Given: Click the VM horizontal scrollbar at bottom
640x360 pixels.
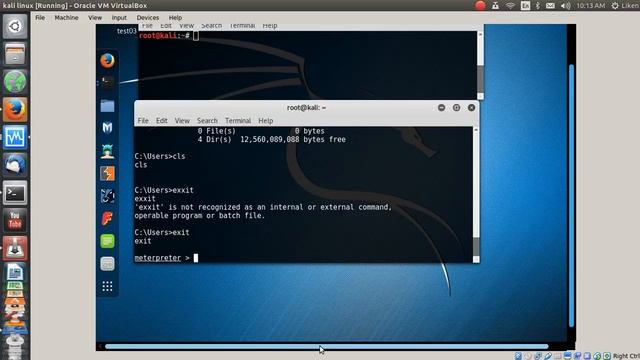Looking at the screenshot, I should [x=327, y=347].
